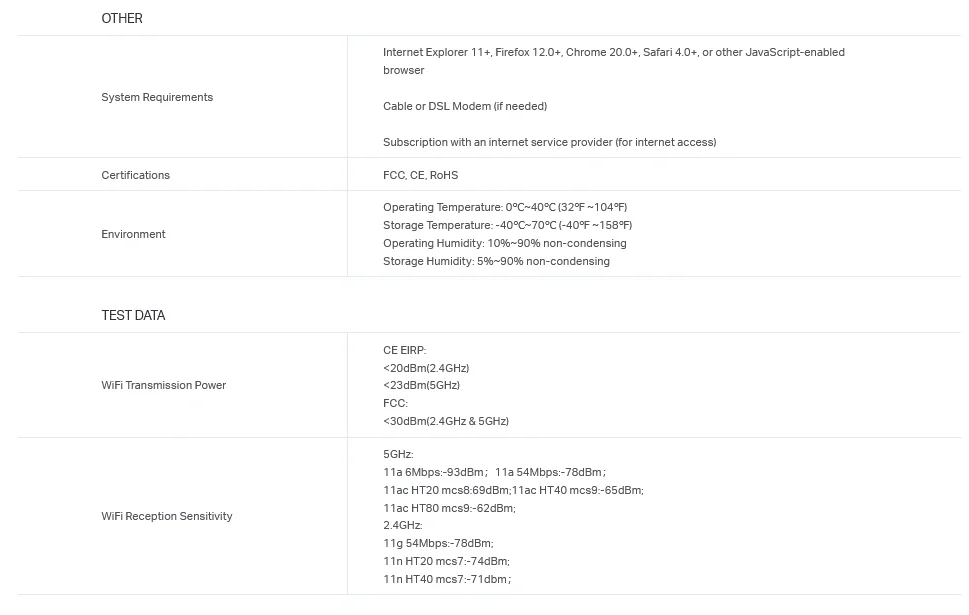Viewport: 969px width, 615px height.
Task: Click the Operating Temperature specification line
Action: tap(505, 207)
